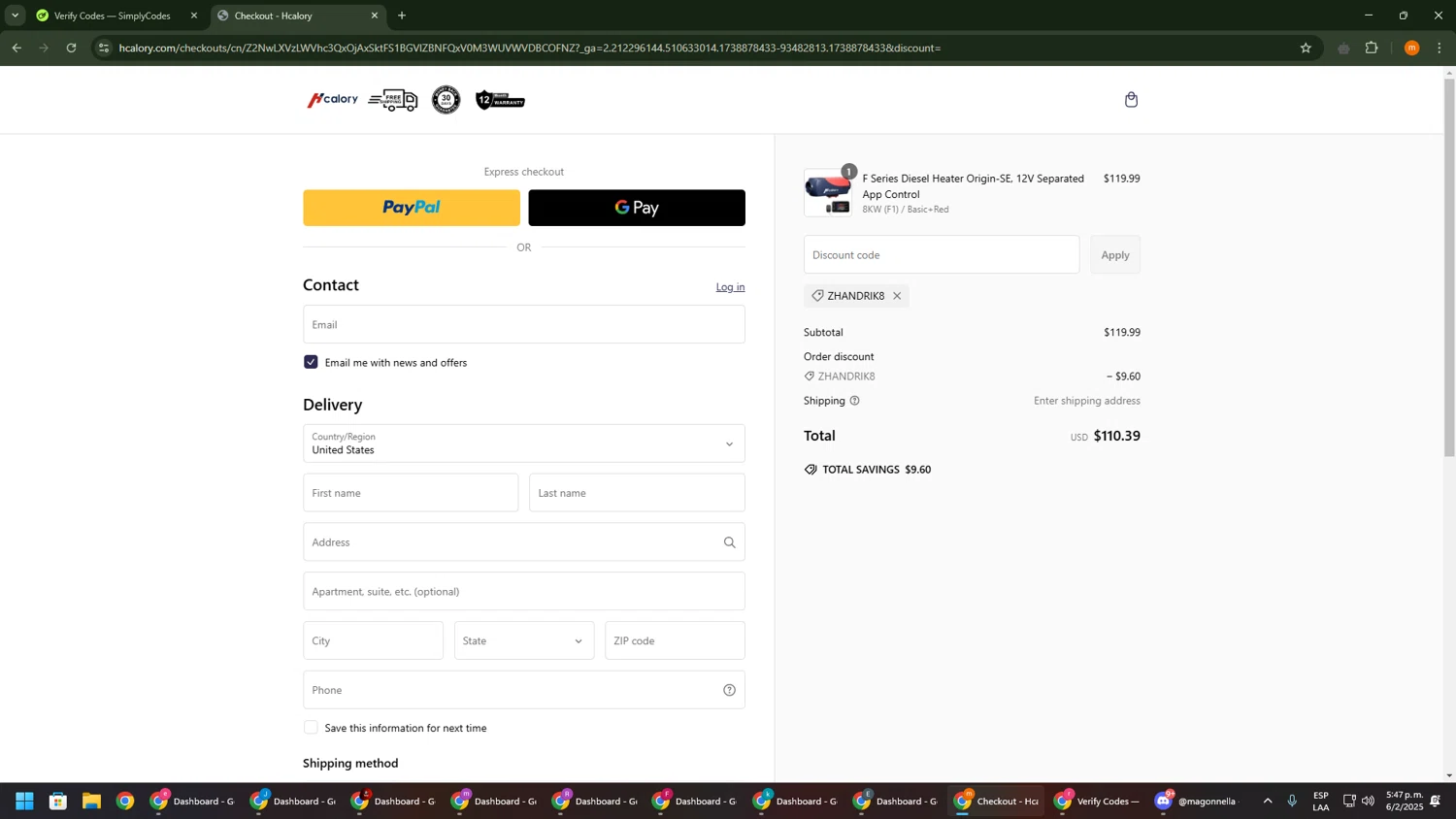Remove the ZHANDRIK8 discount code tag

pyautogui.click(x=897, y=296)
